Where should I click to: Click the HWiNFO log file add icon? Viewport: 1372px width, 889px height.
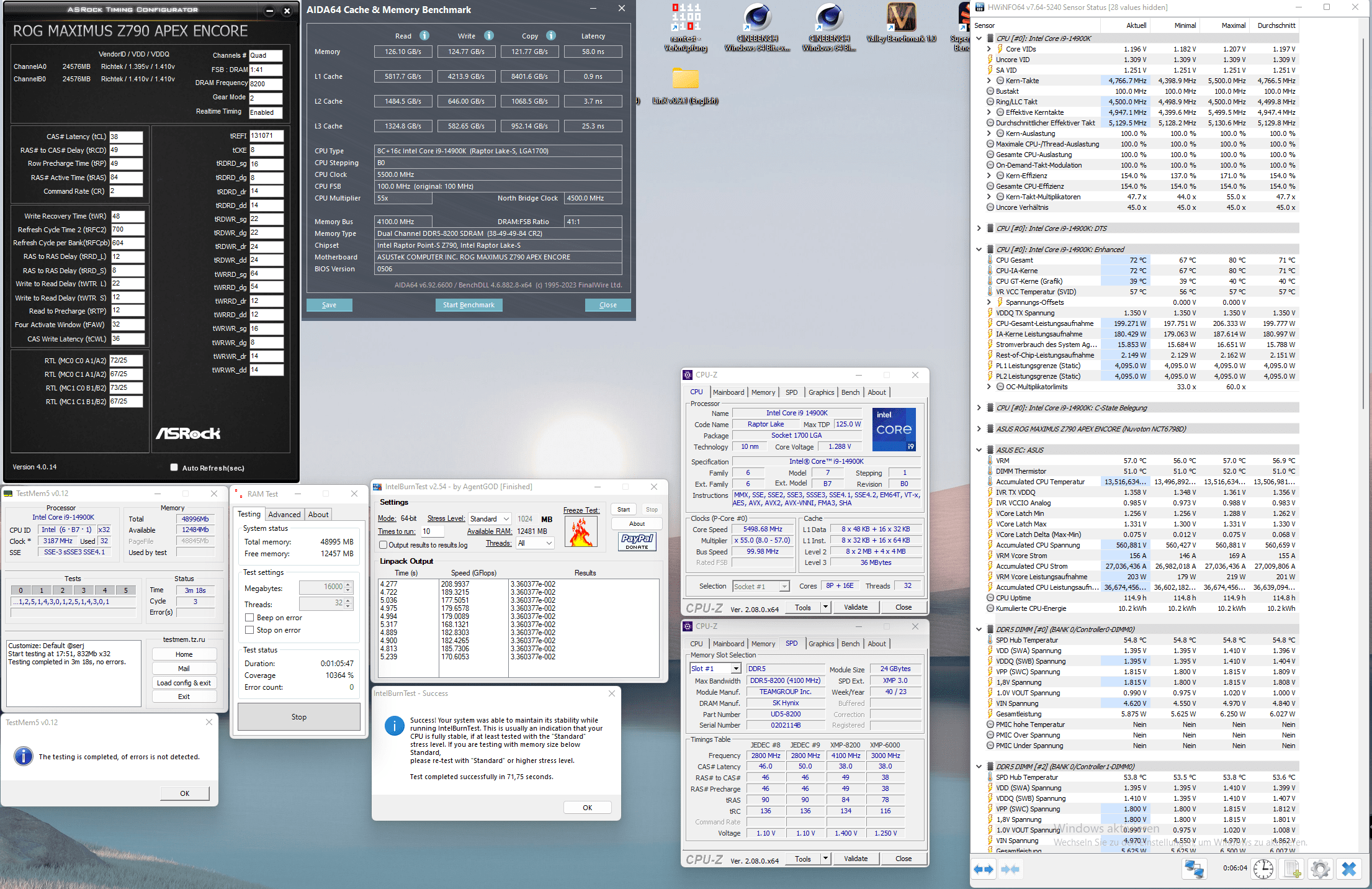click(x=1292, y=869)
